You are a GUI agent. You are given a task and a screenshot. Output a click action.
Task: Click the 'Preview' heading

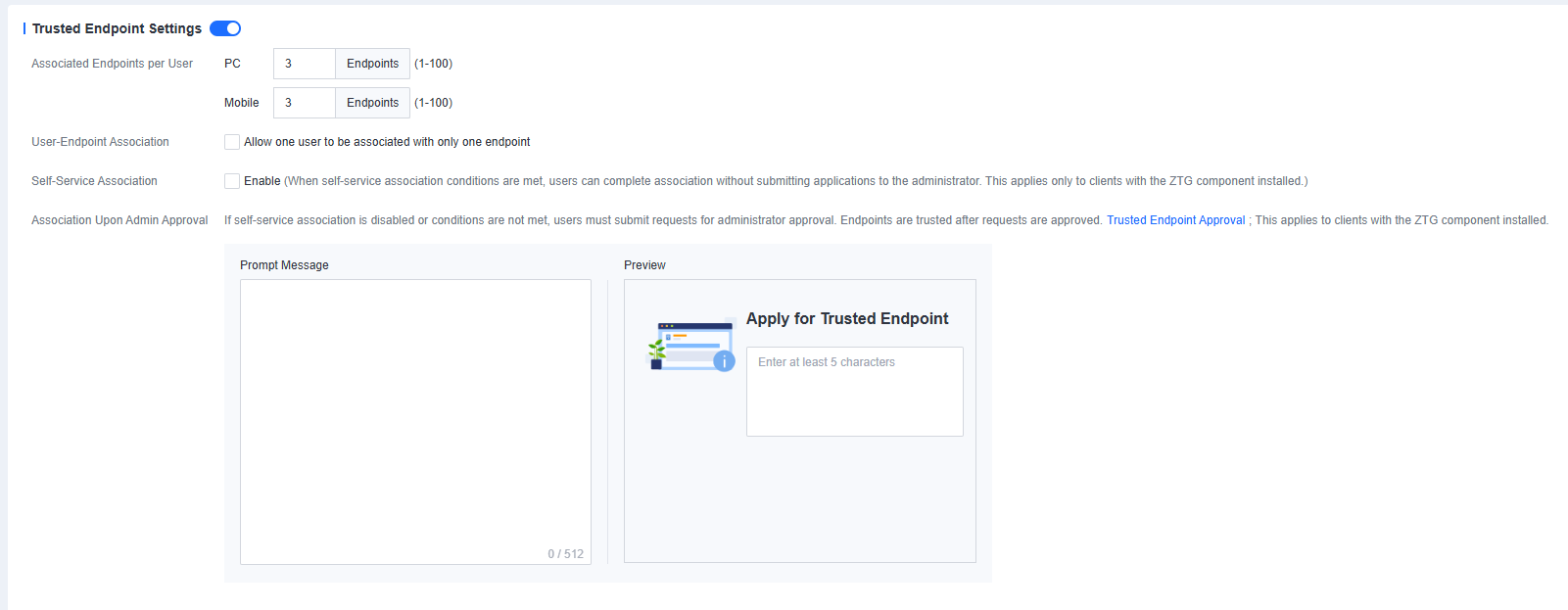pos(644,265)
